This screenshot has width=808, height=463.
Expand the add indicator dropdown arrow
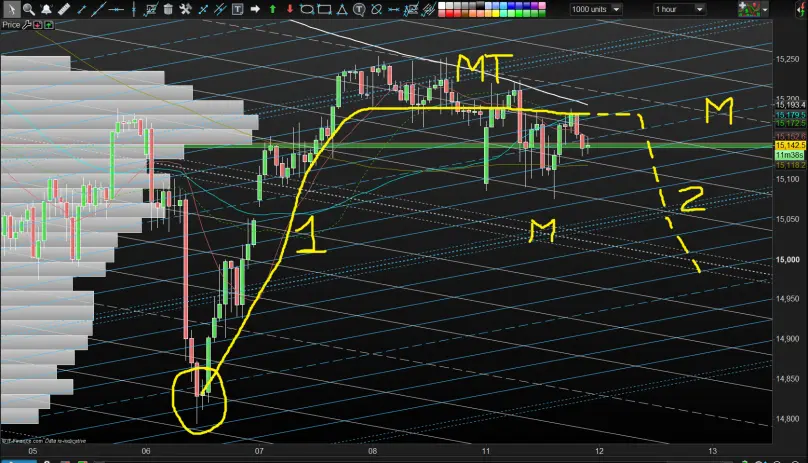(765, 10)
